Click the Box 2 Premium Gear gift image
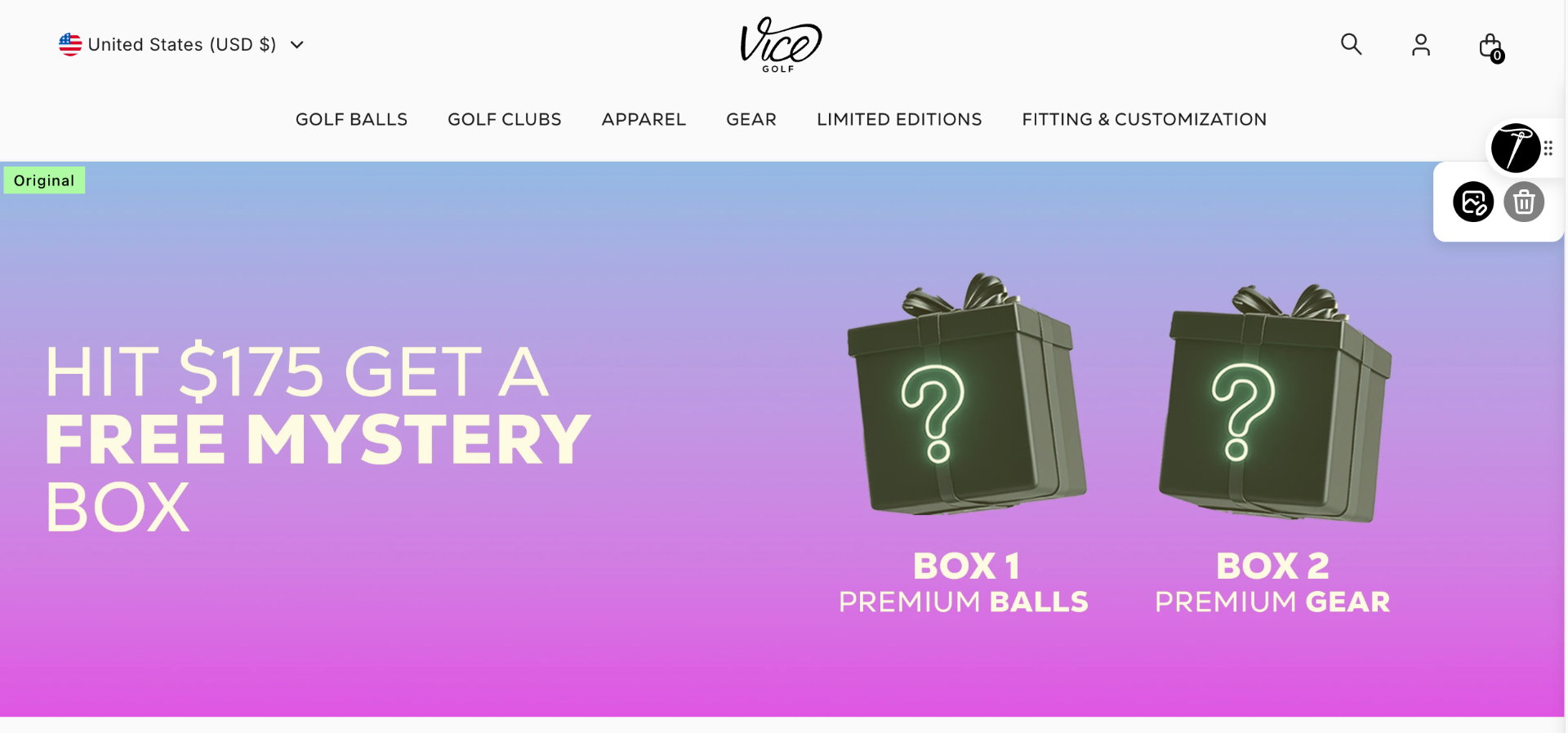 (x=1275, y=403)
